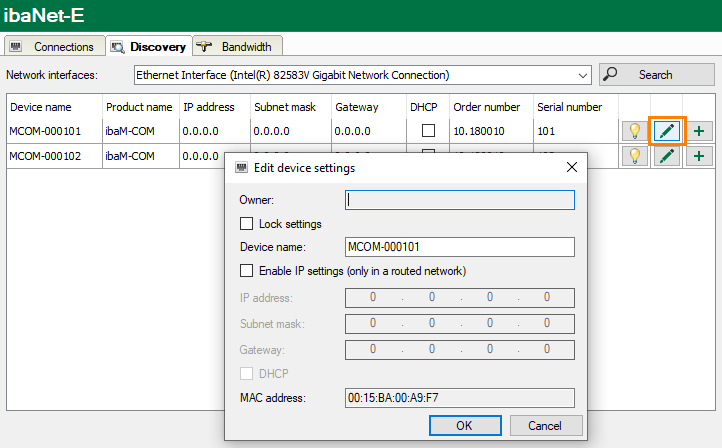Click the light bulb icon for MCOM-000102
The image size is (722, 448).
[x=634, y=156]
